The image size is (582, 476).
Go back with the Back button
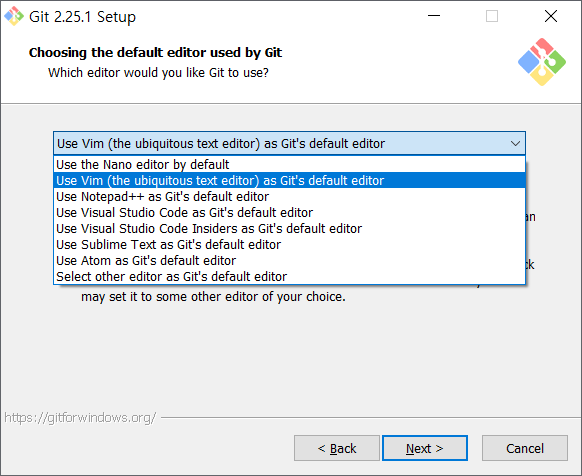coord(337,448)
